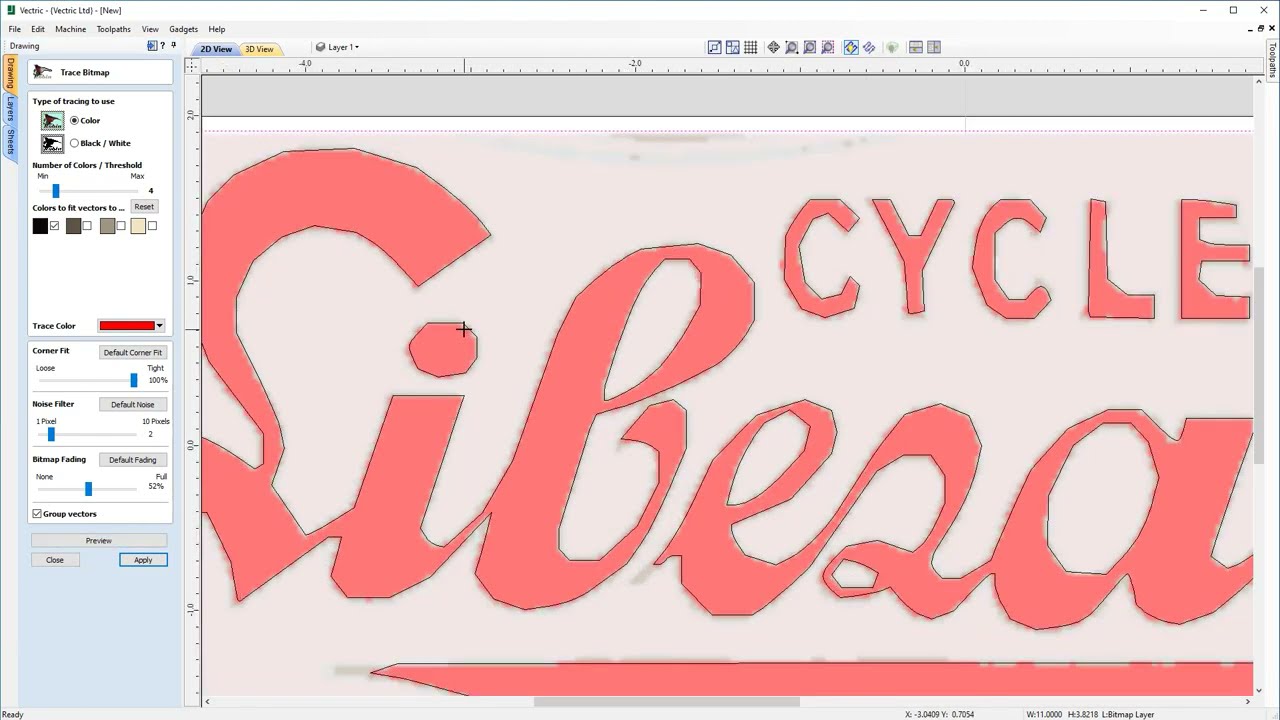Image resolution: width=1280 pixels, height=720 pixels.
Task: Click the greyed-out lightbulb toolbar icon
Action: click(x=891, y=47)
